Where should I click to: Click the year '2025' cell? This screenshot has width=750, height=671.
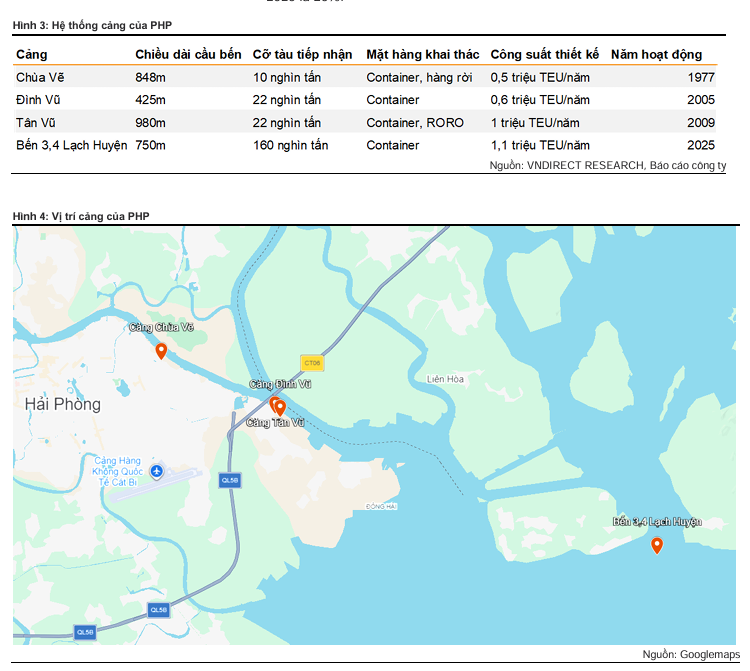pyautogui.click(x=701, y=145)
